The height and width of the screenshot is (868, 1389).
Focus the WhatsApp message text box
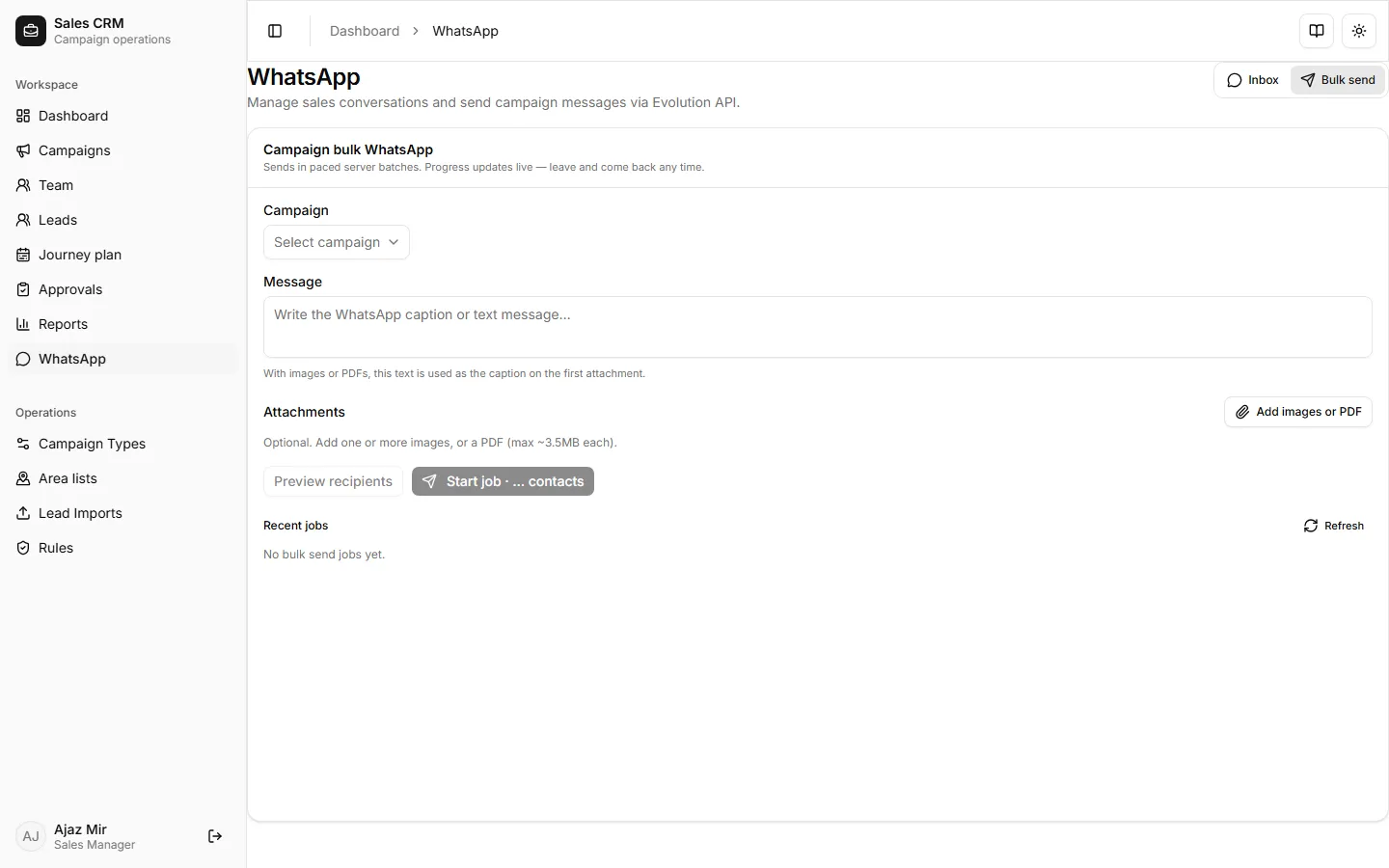818,327
